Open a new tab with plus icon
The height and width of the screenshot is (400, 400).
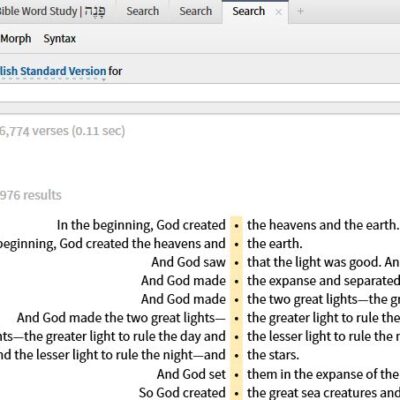pyautogui.click(x=300, y=11)
